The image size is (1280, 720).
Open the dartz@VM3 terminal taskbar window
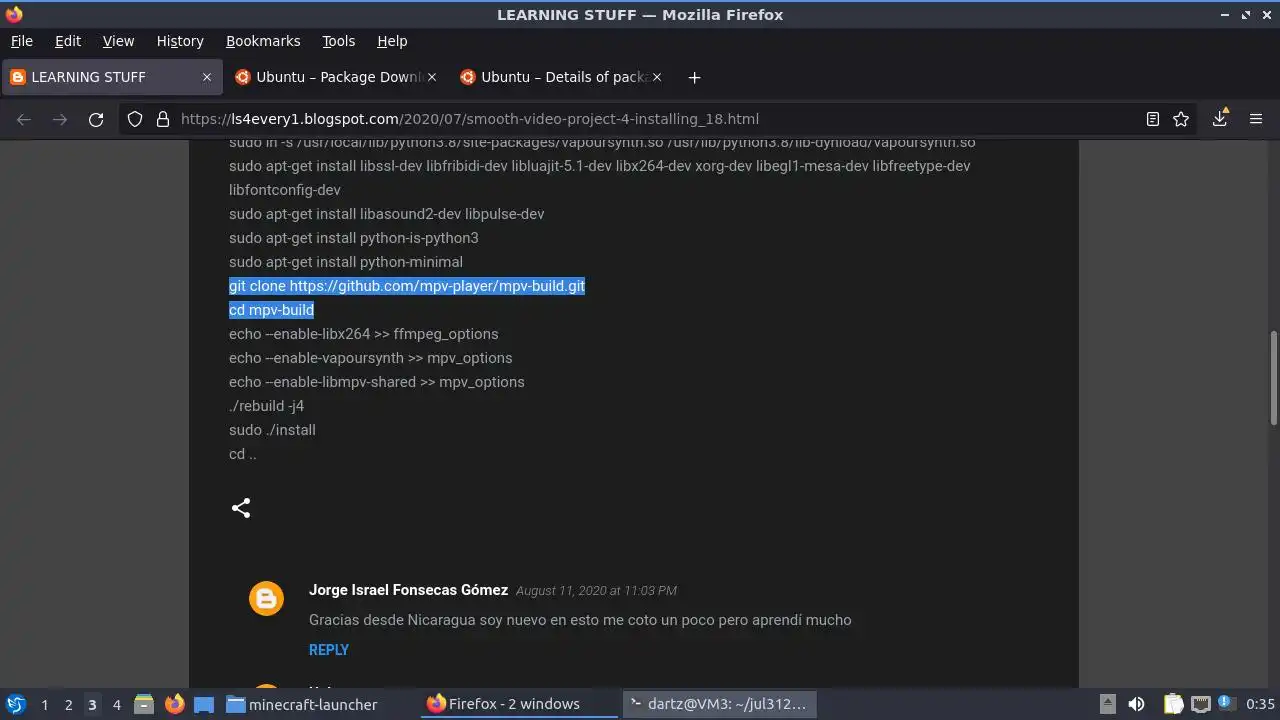(x=719, y=704)
